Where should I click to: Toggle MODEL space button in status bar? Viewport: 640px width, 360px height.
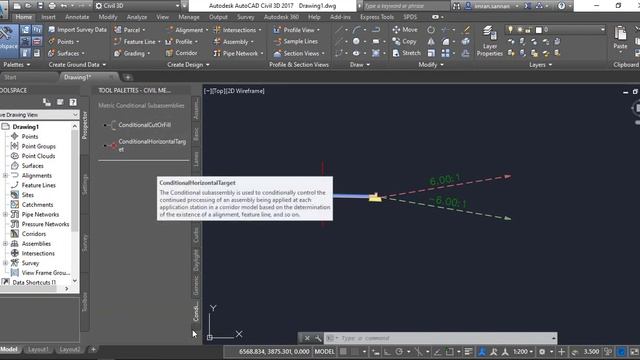coord(324,351)
